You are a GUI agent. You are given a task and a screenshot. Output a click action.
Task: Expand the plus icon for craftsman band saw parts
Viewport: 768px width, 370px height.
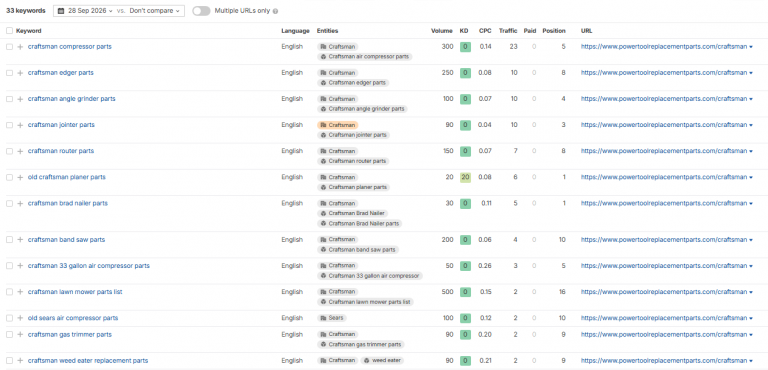20,240
